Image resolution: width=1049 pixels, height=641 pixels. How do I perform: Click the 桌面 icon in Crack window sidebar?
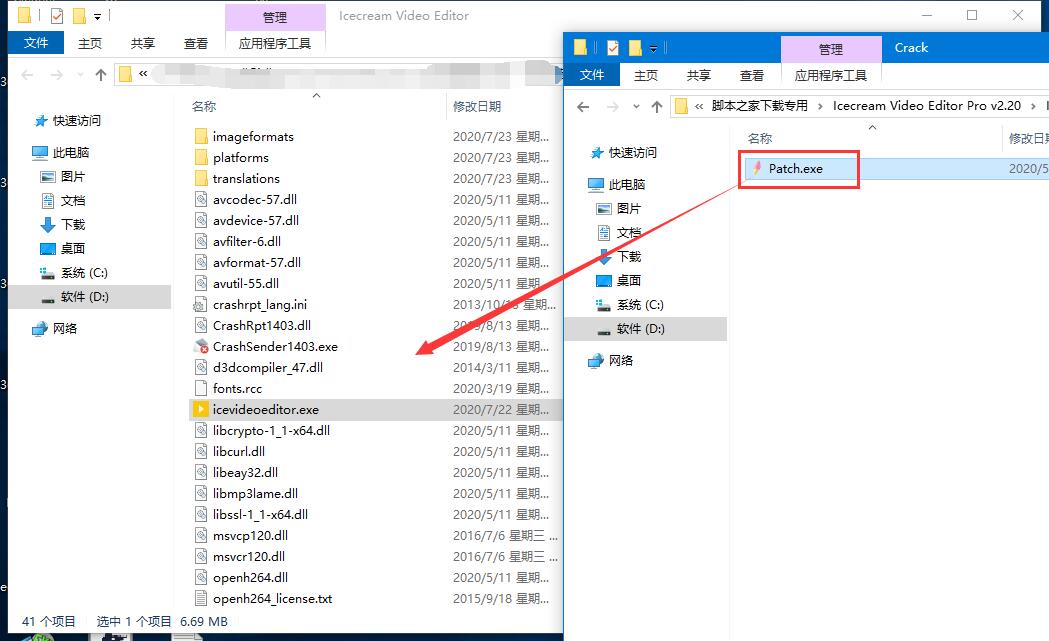[x=603, y=280]
